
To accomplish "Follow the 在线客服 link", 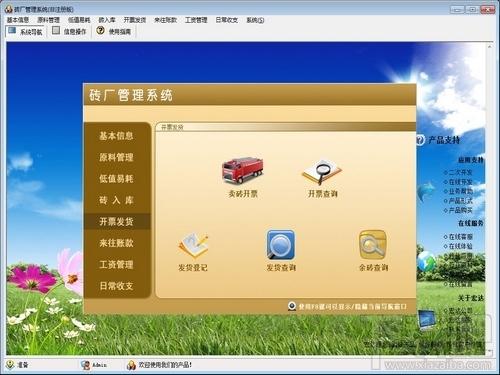I will [x=460, y=237].
